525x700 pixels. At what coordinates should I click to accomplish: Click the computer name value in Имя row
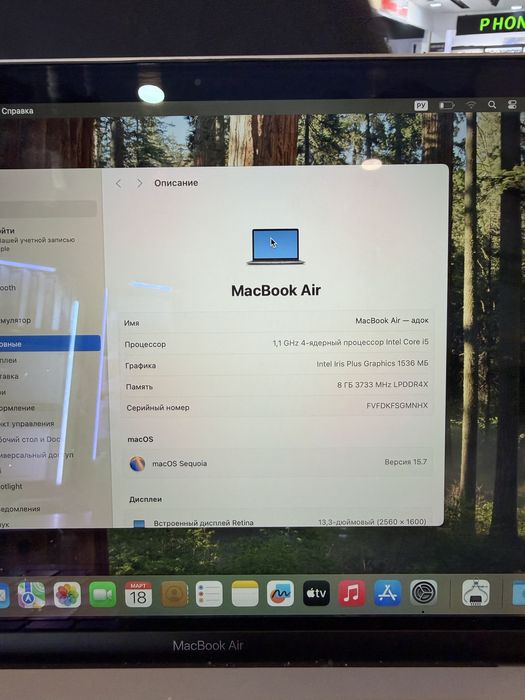pos(392,321)
